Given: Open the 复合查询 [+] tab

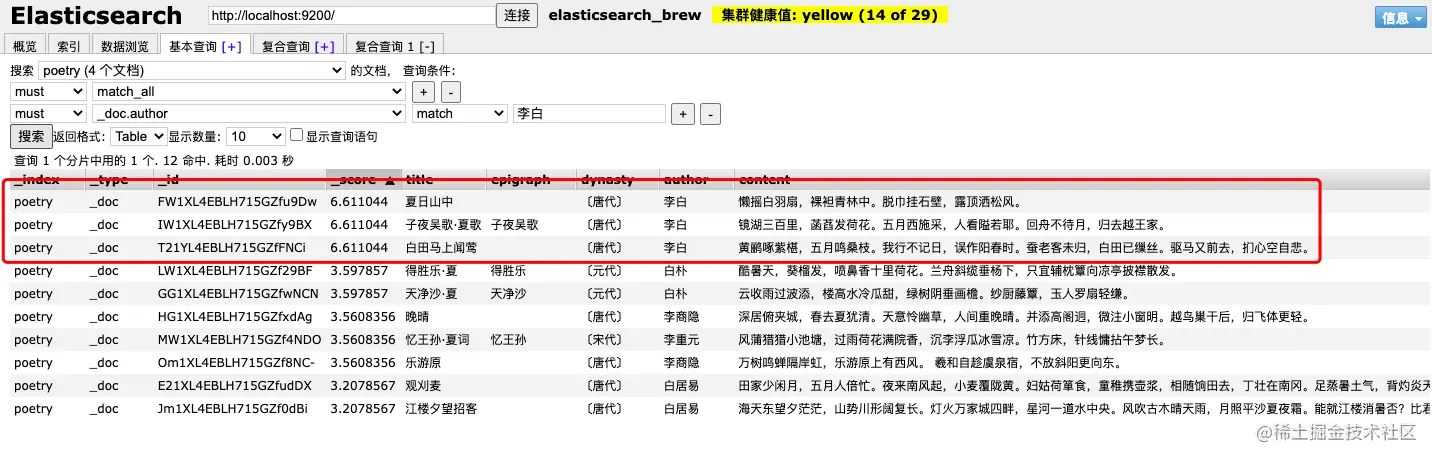Looking at the screenshot, I should [x=297, y=46].
